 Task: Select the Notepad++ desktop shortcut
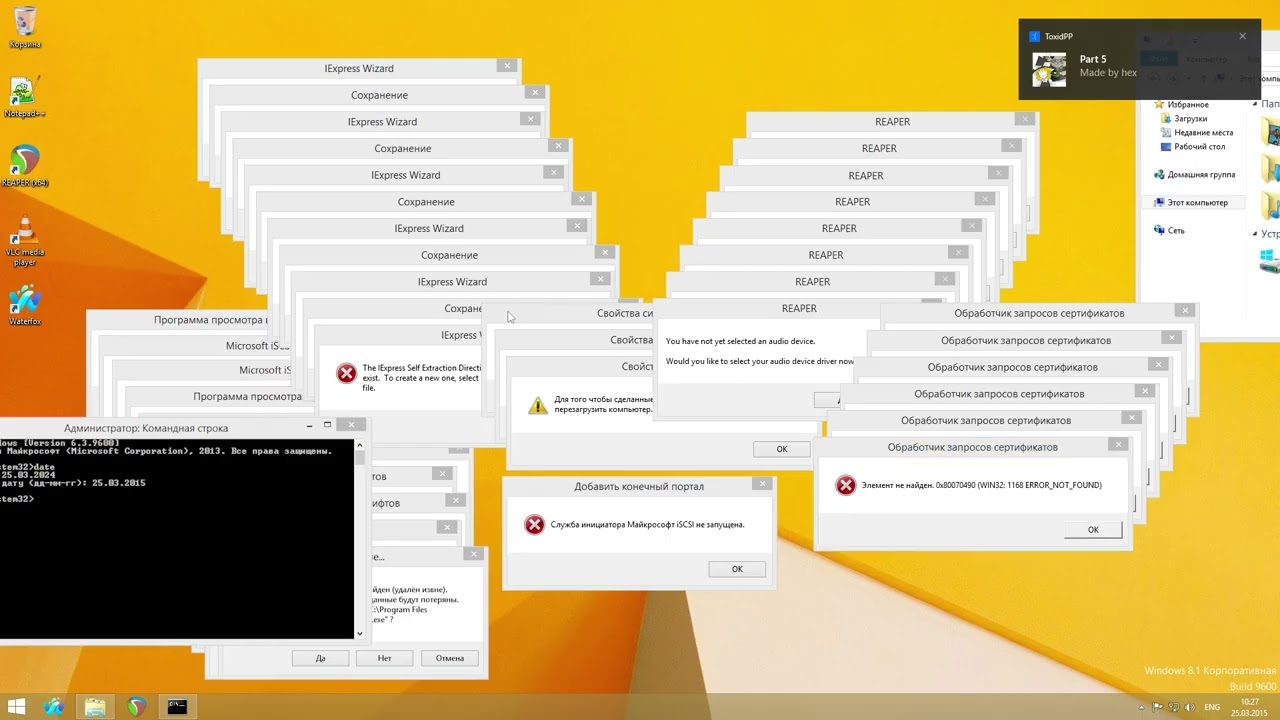point(24,97)
